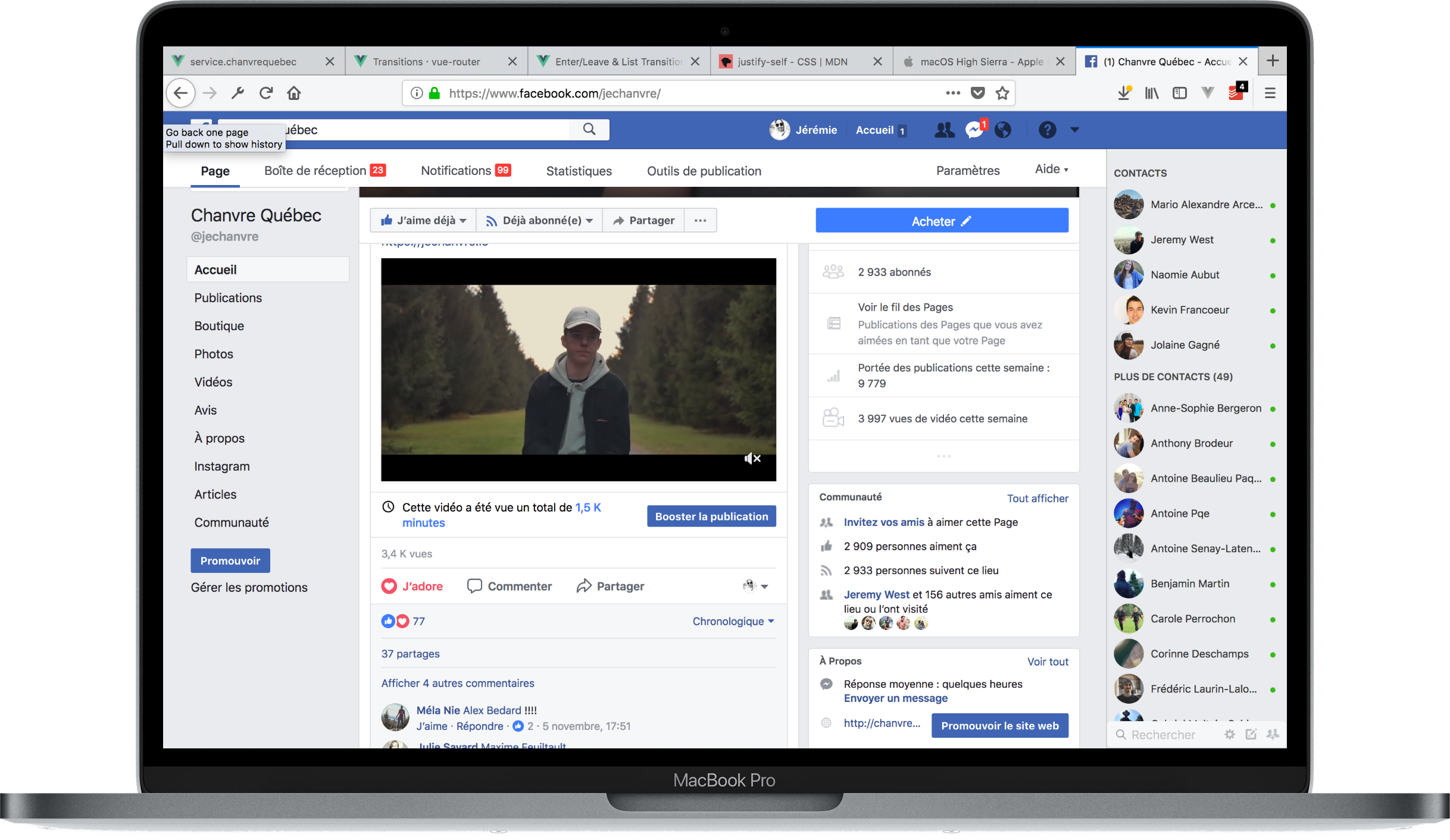Switch to the Boîte de réception tab
Viewport: 1450px width, 840px height.
coord(324,171)
